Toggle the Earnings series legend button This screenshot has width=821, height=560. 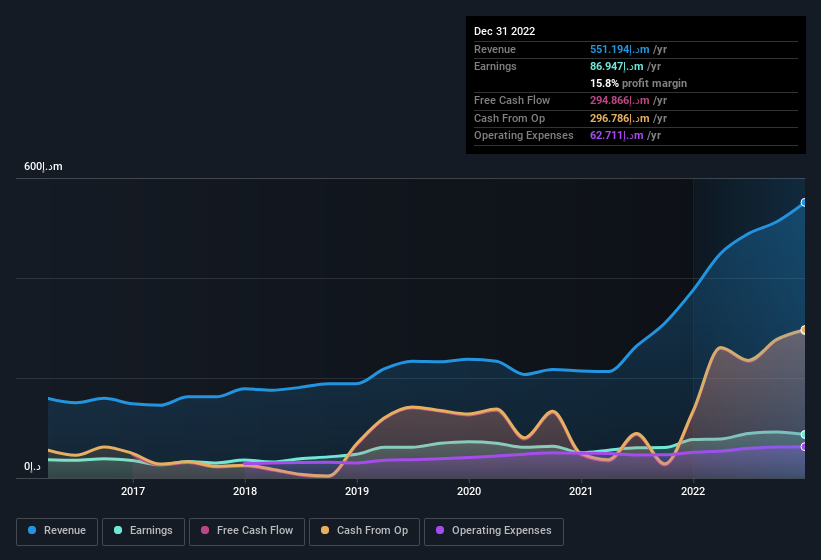pyautogui.click(x=143, y=531)
